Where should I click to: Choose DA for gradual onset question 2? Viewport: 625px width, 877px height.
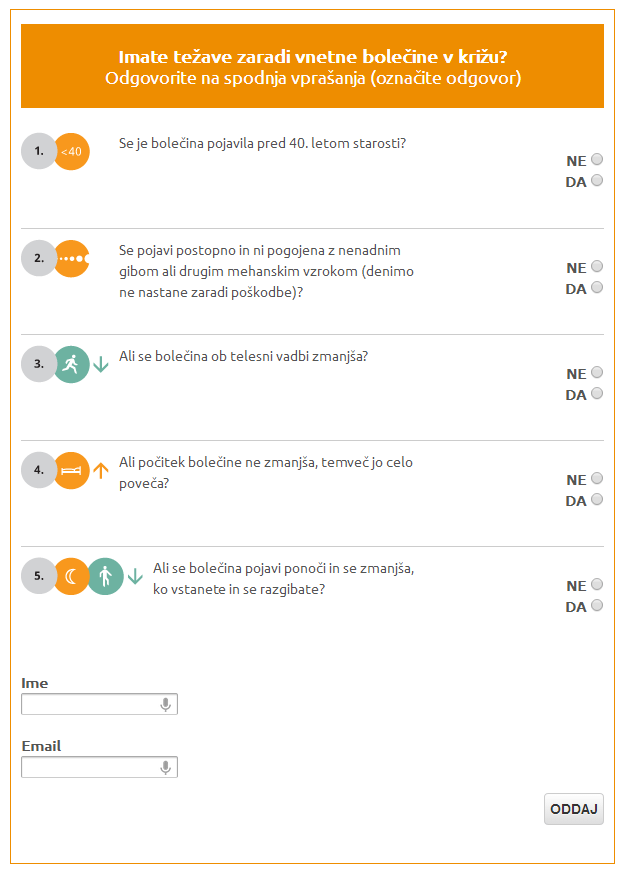click(x=597, y=288)
